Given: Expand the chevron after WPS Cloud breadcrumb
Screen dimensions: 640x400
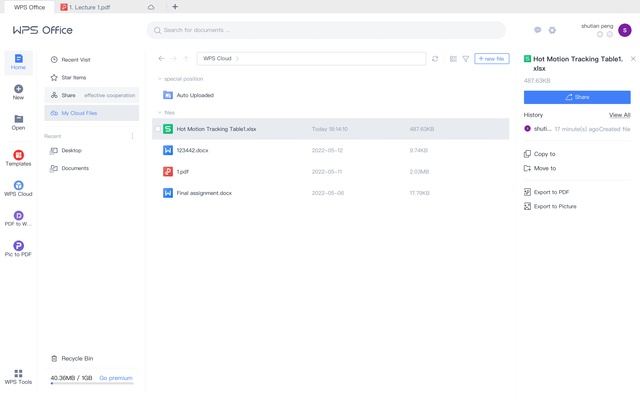Looking at the screenshot, I should point(237,59).
